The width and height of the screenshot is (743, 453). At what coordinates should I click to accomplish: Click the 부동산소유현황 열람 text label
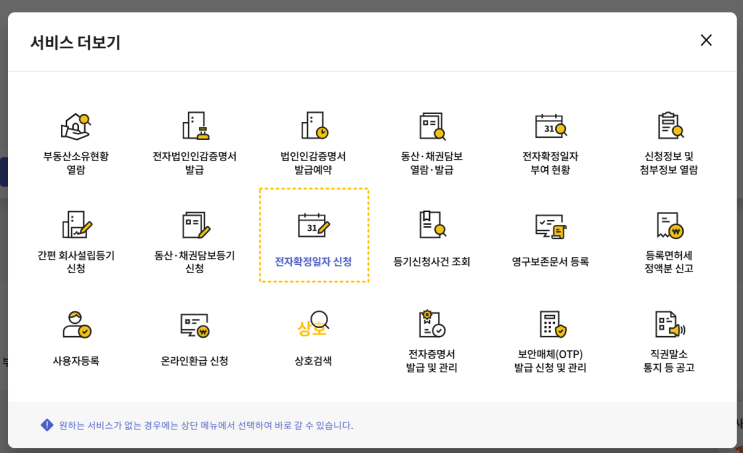click(76, 163)
